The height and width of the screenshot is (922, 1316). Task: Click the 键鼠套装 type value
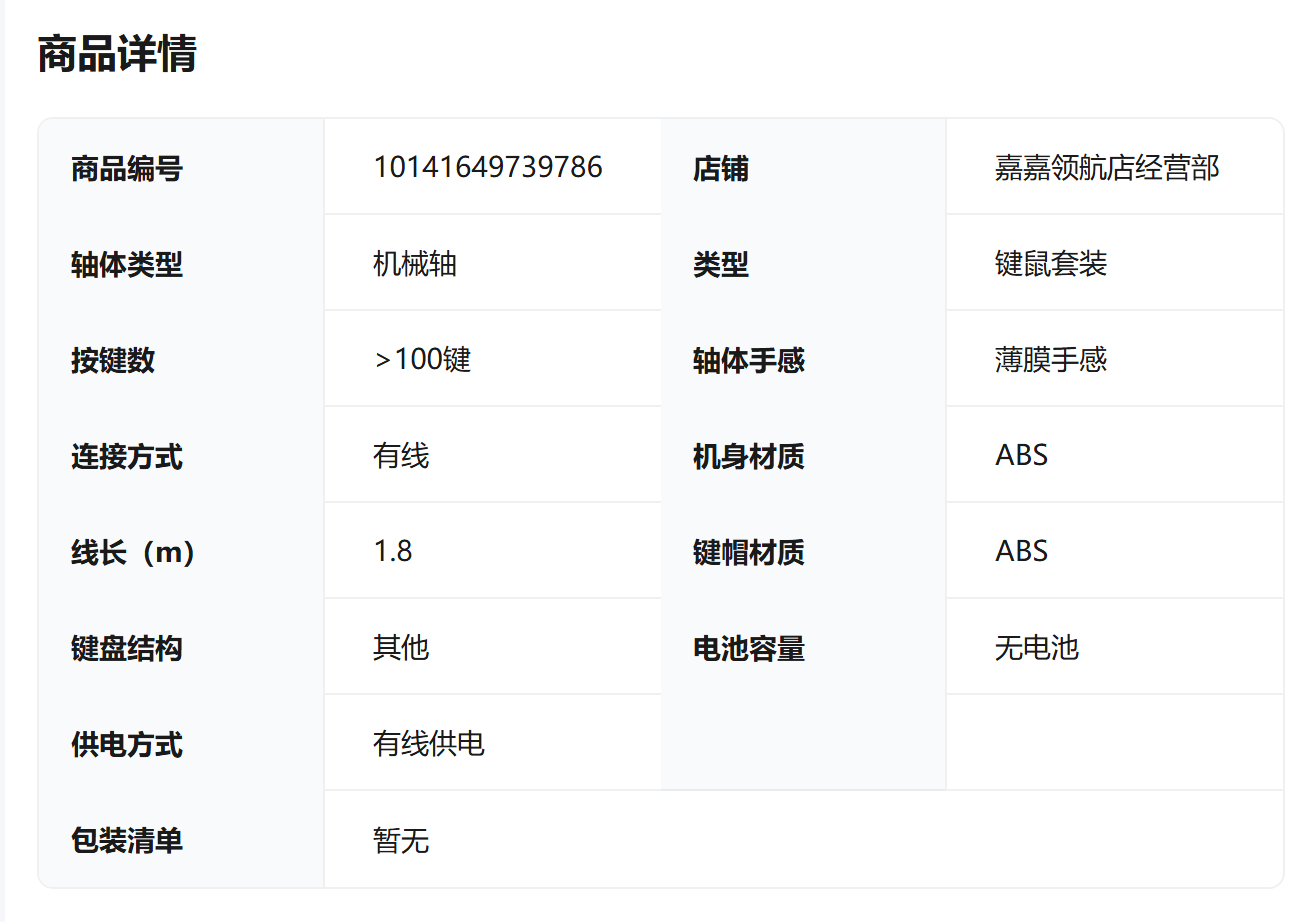1051,264
